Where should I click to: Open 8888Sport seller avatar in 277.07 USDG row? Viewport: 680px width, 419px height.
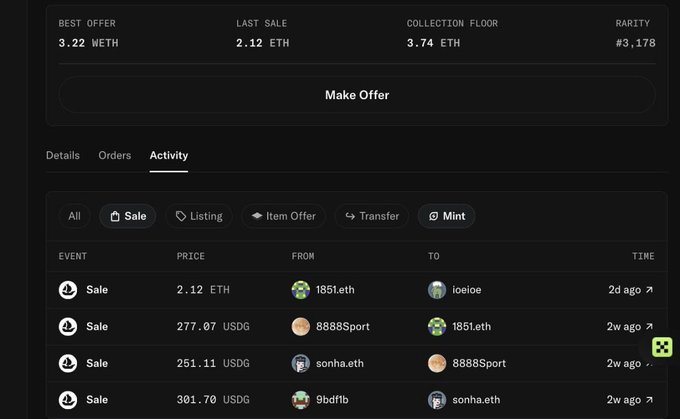pos(301,327)
